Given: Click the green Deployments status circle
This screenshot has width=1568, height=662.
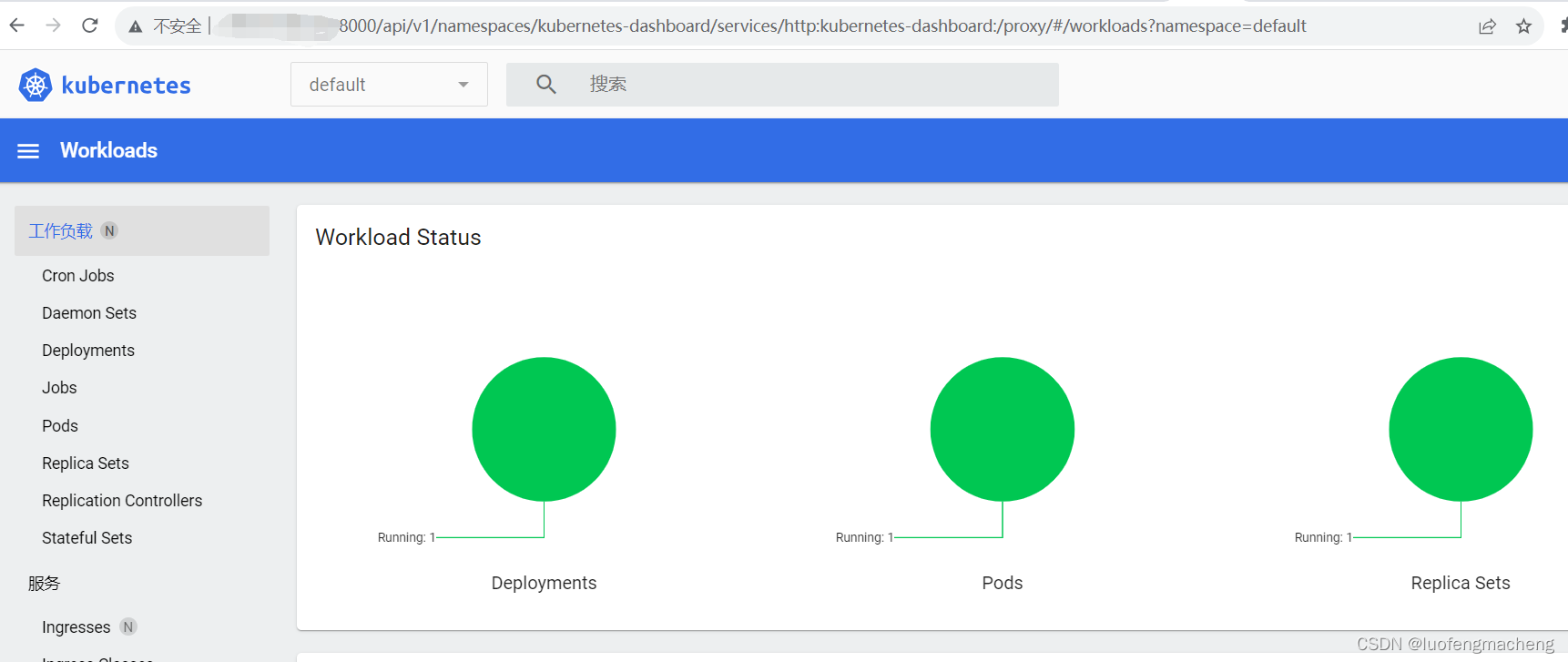Looking at the screenshot, I should click(544, 429).
